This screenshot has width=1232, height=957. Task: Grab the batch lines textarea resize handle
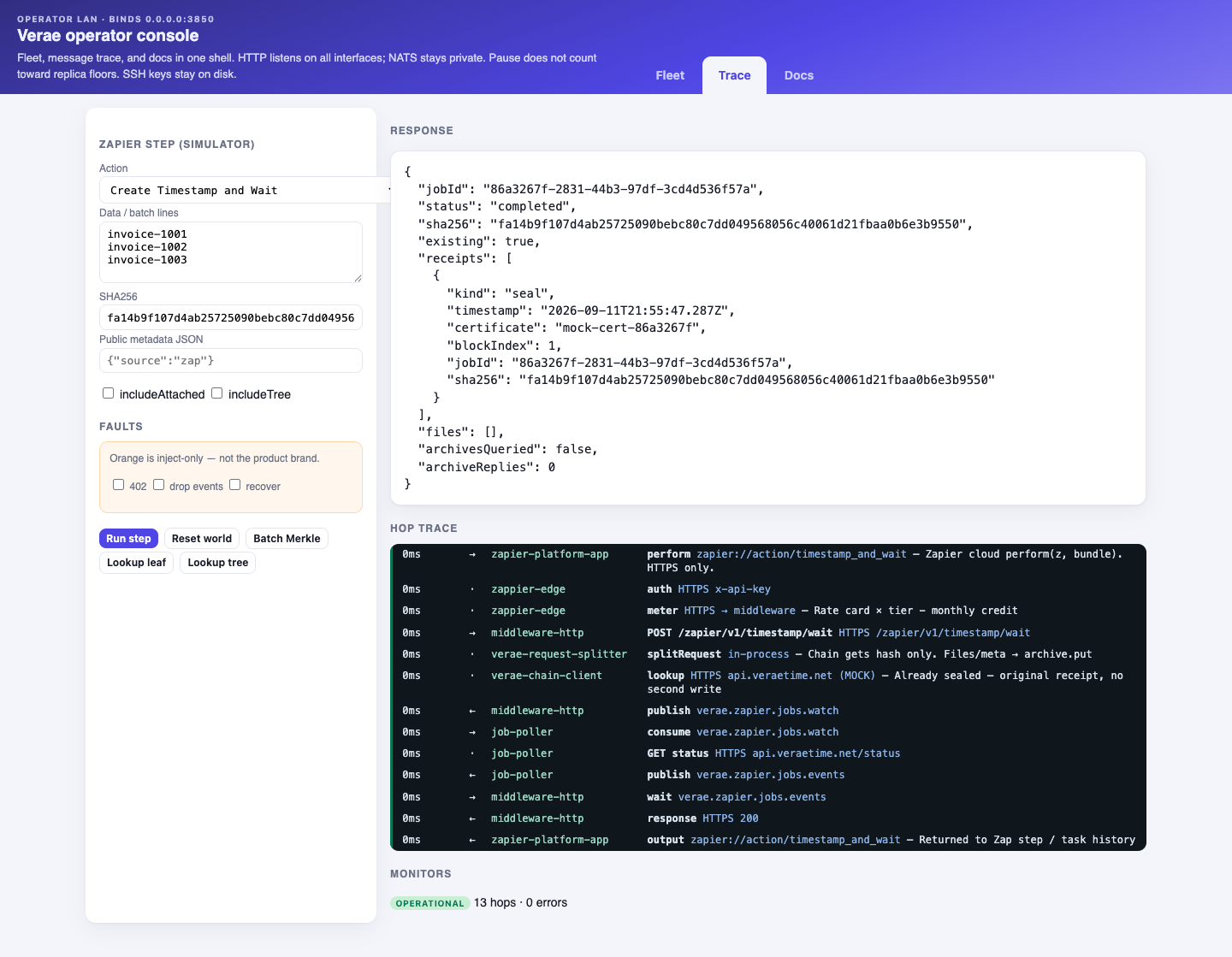(358, 278)
